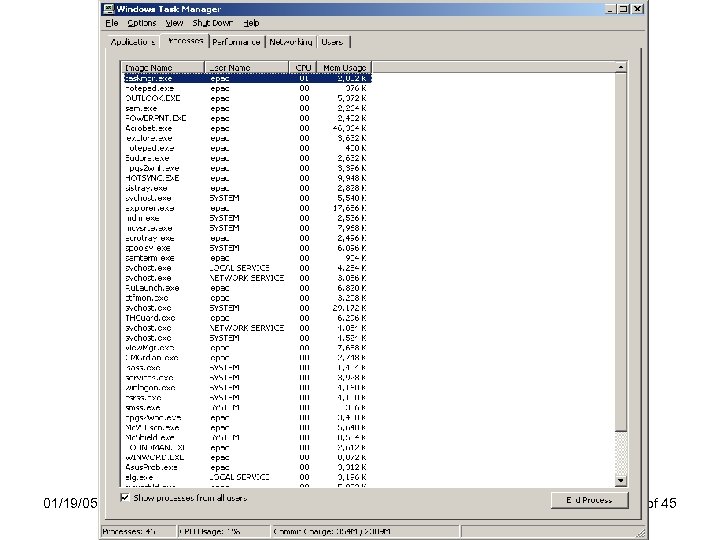Select the services.exe process
Image resolution: width=720 pixels, height=540 pixels.
point(247,378)
